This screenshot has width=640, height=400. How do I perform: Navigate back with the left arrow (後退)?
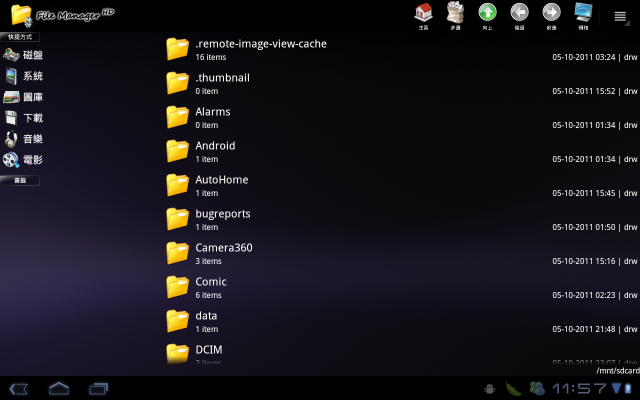tap(519, 16)
